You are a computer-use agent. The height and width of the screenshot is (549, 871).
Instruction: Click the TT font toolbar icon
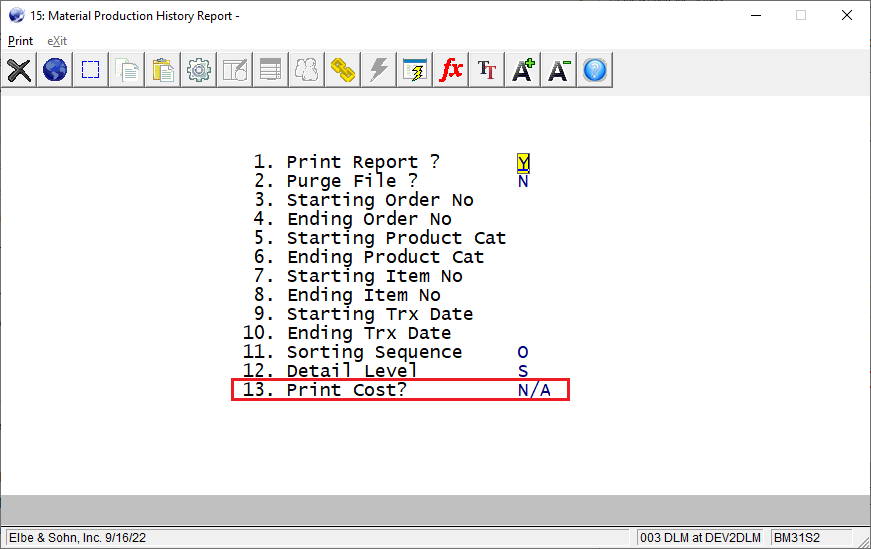coord(487,70)
